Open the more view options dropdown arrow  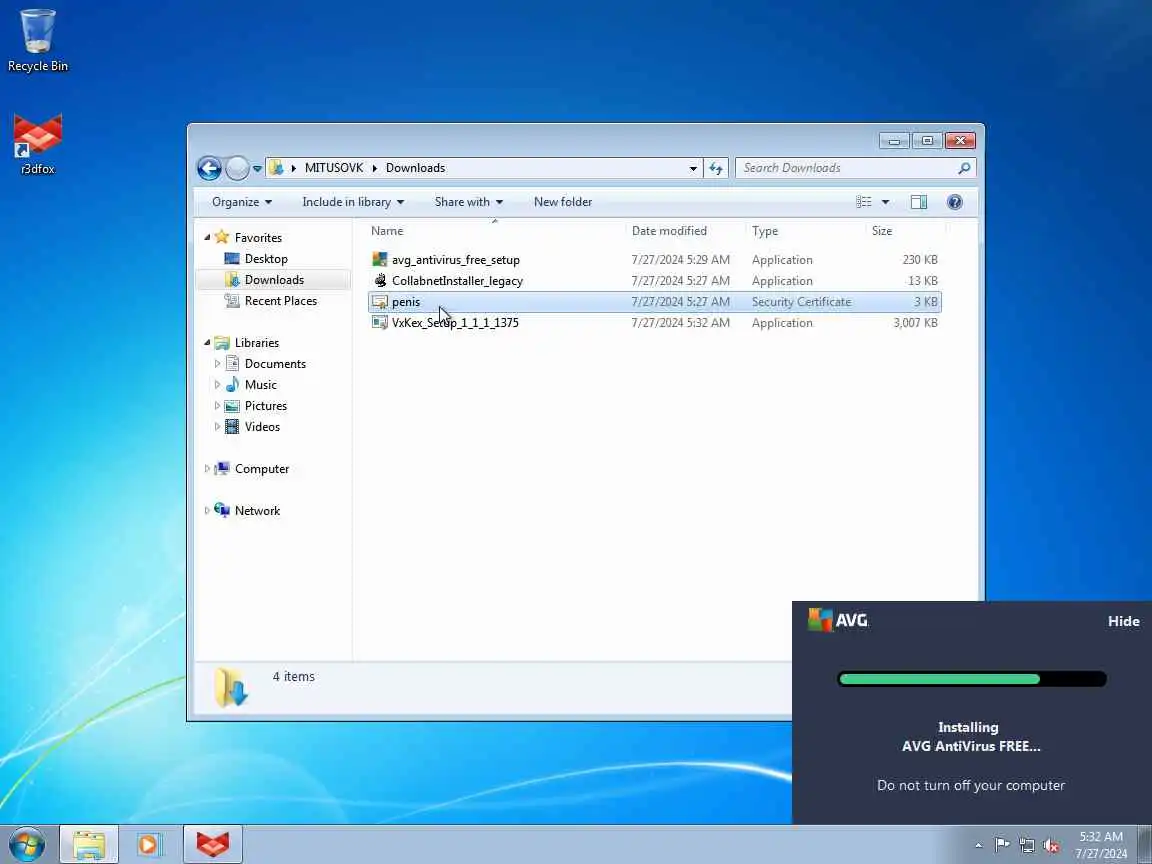click(x=885, y=202)
